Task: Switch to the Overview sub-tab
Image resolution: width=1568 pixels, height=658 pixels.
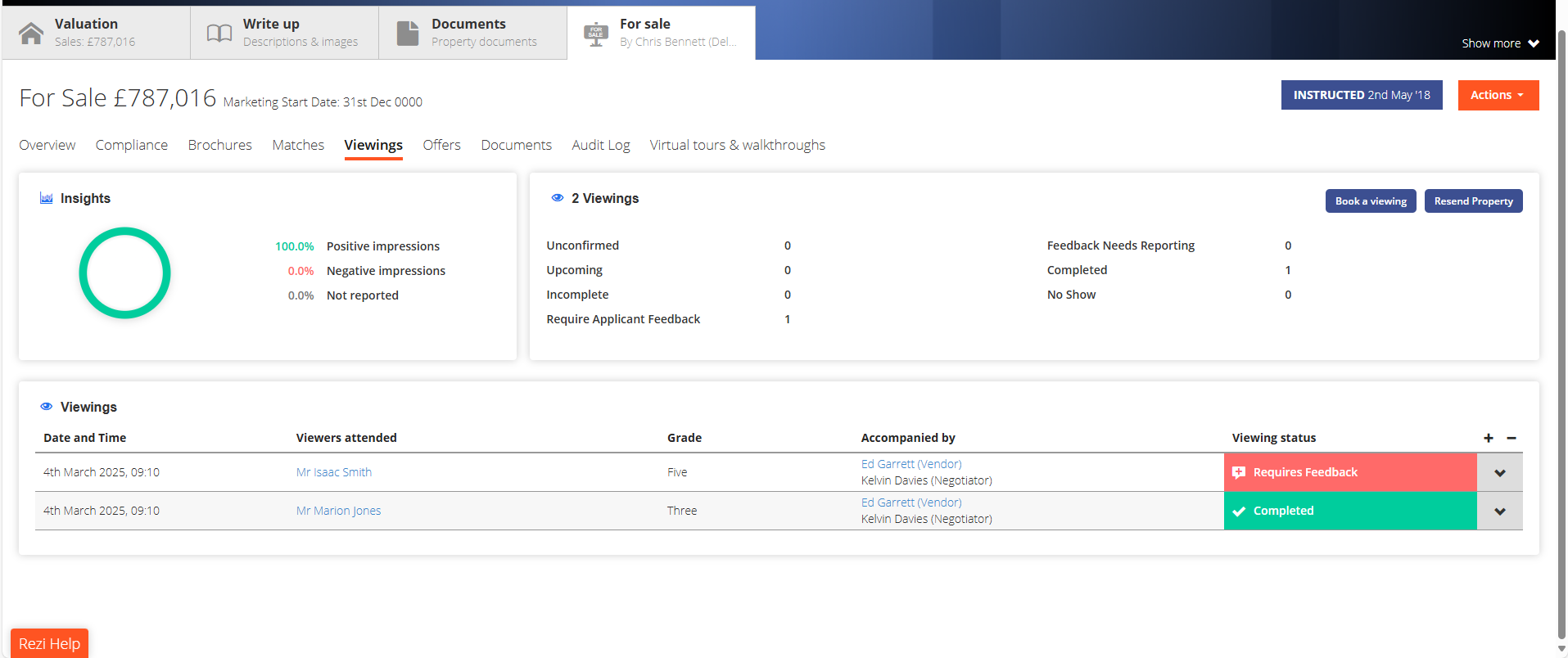Action: pyautogui.click(x=47, y=145)
